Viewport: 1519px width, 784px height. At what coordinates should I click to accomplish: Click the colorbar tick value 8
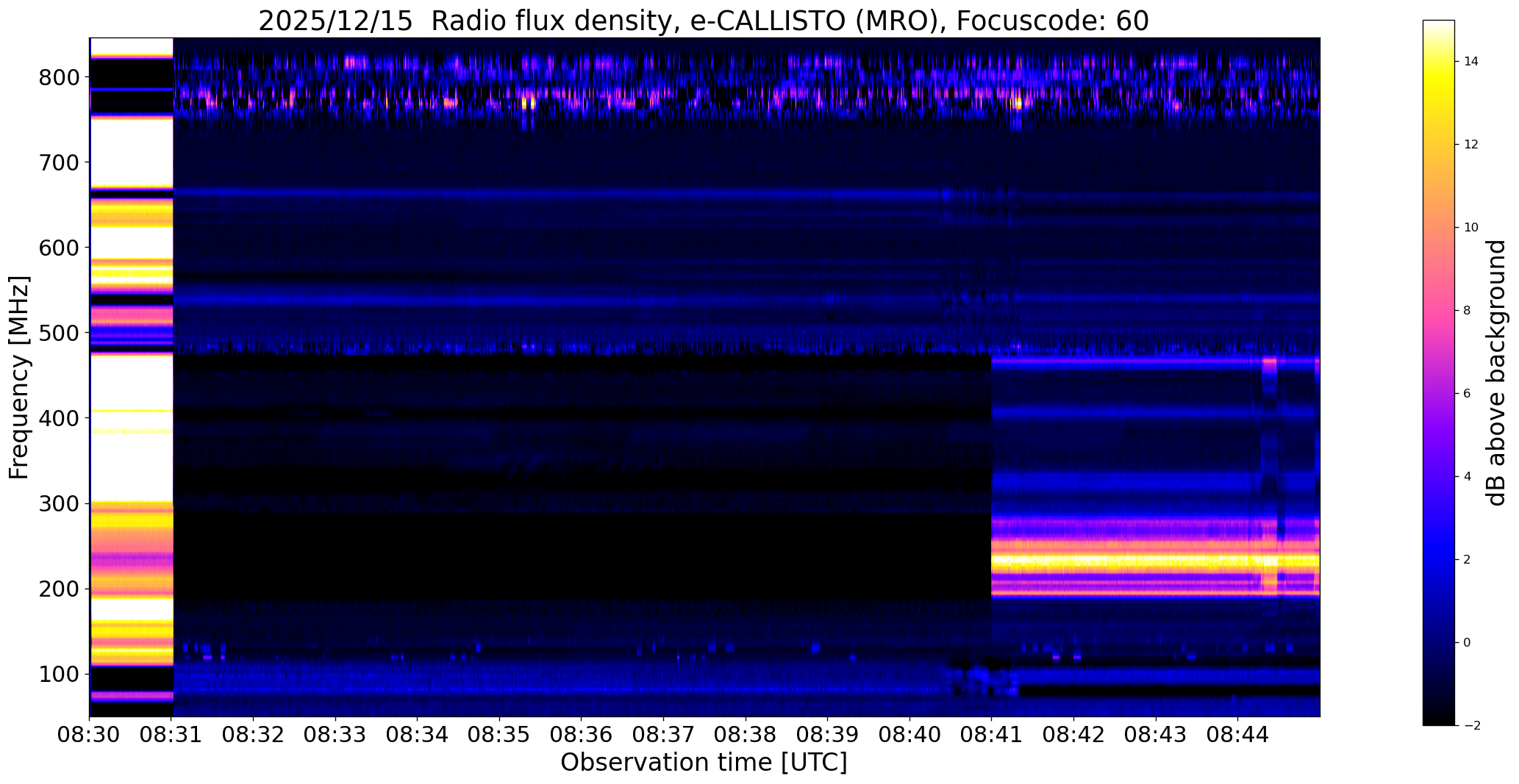(x=1468, y=311)
